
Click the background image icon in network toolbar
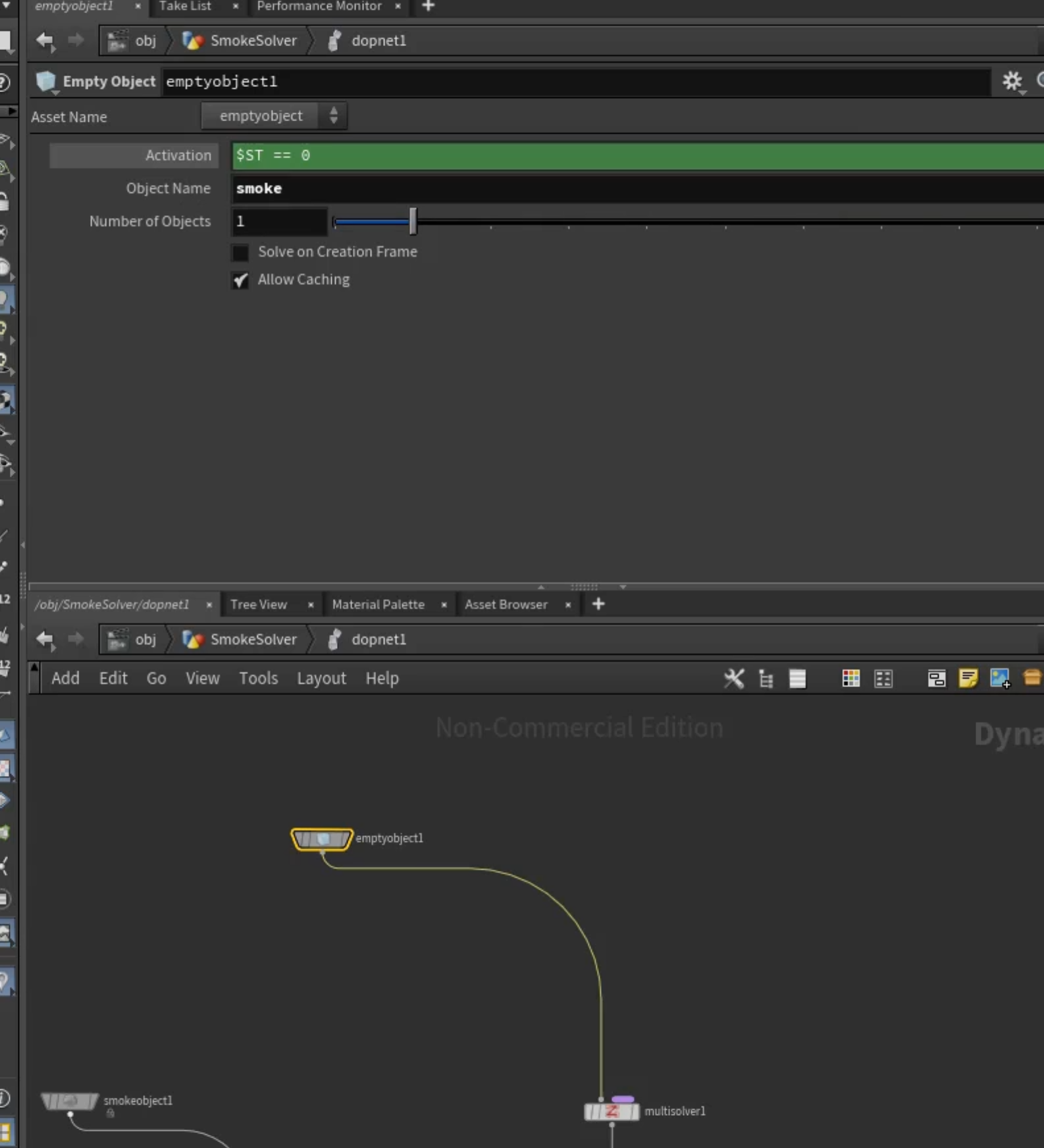click(999, 679)
